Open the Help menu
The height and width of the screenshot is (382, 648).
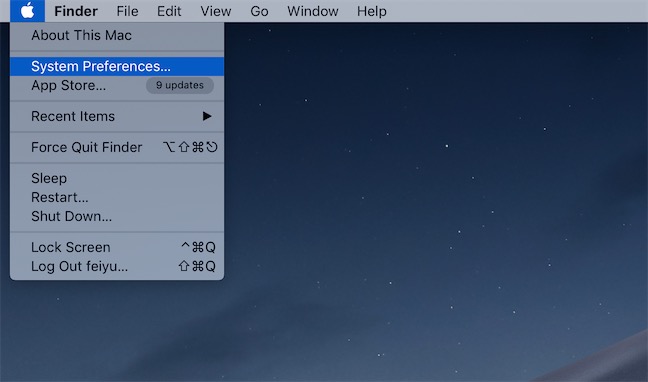(x=372, y=11)
